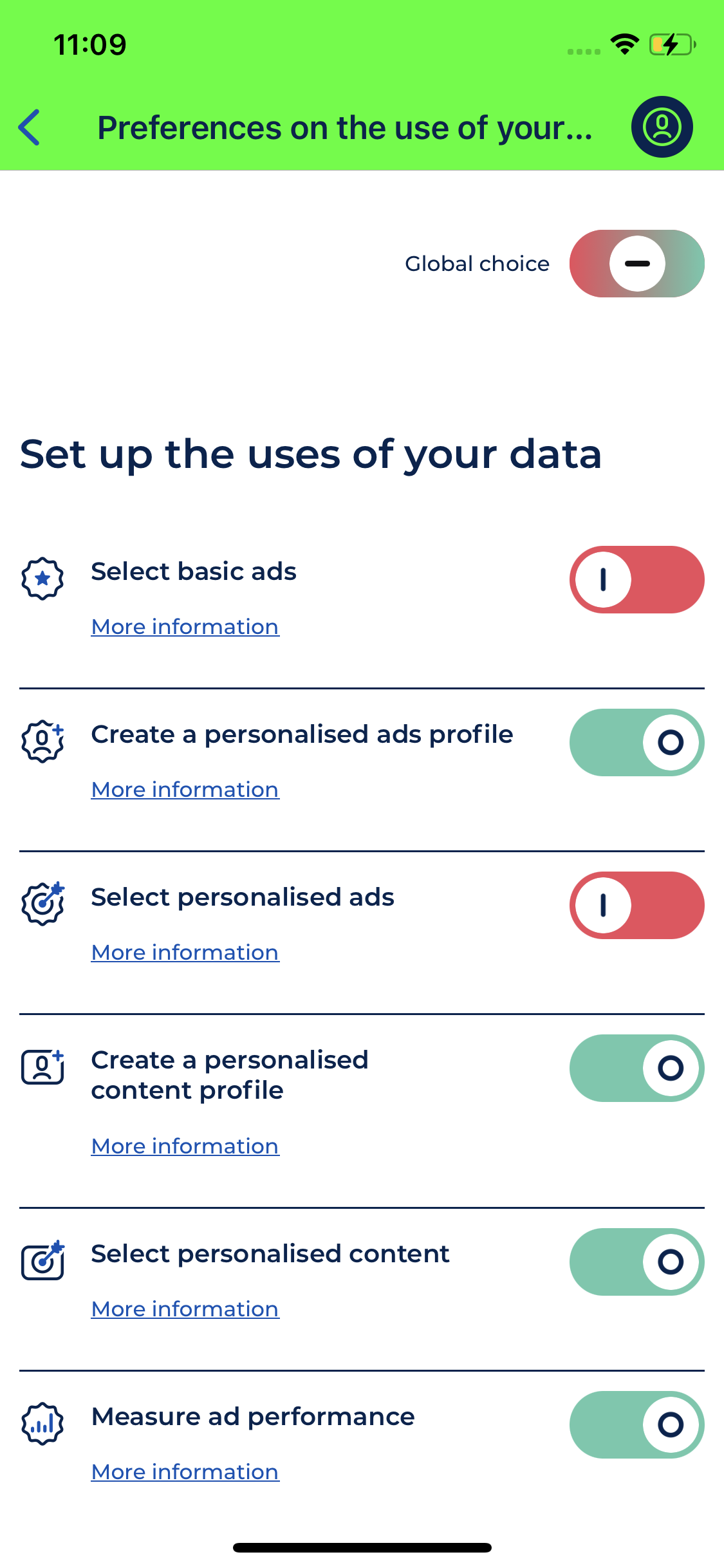724x1568 pixels.
Task: Open More information for Measure ad performance
Action: coord(185,1472)
